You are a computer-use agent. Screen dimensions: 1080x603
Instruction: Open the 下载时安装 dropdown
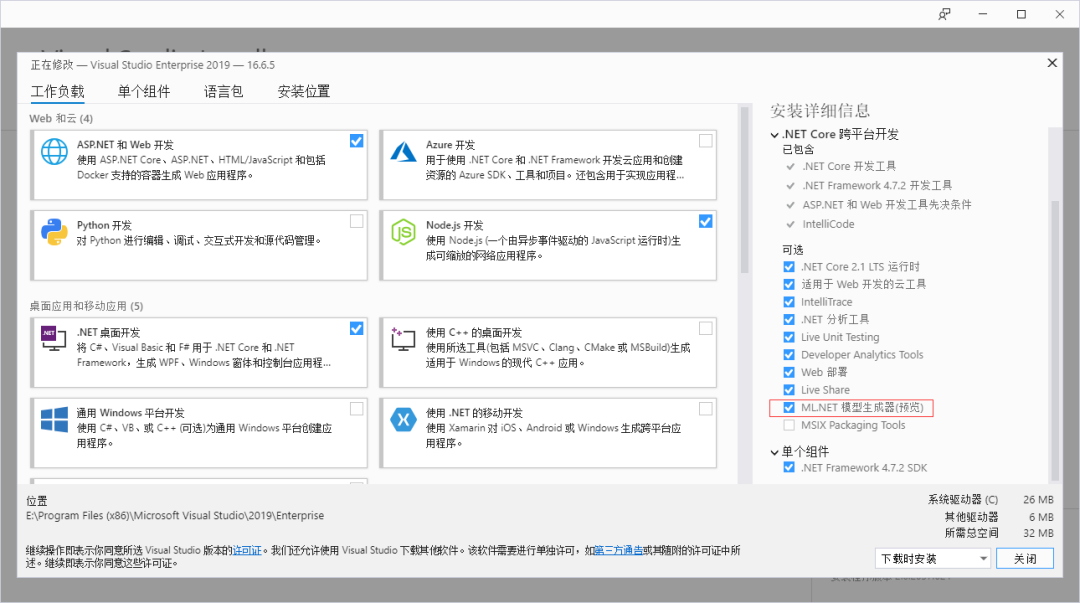(933, 558)
